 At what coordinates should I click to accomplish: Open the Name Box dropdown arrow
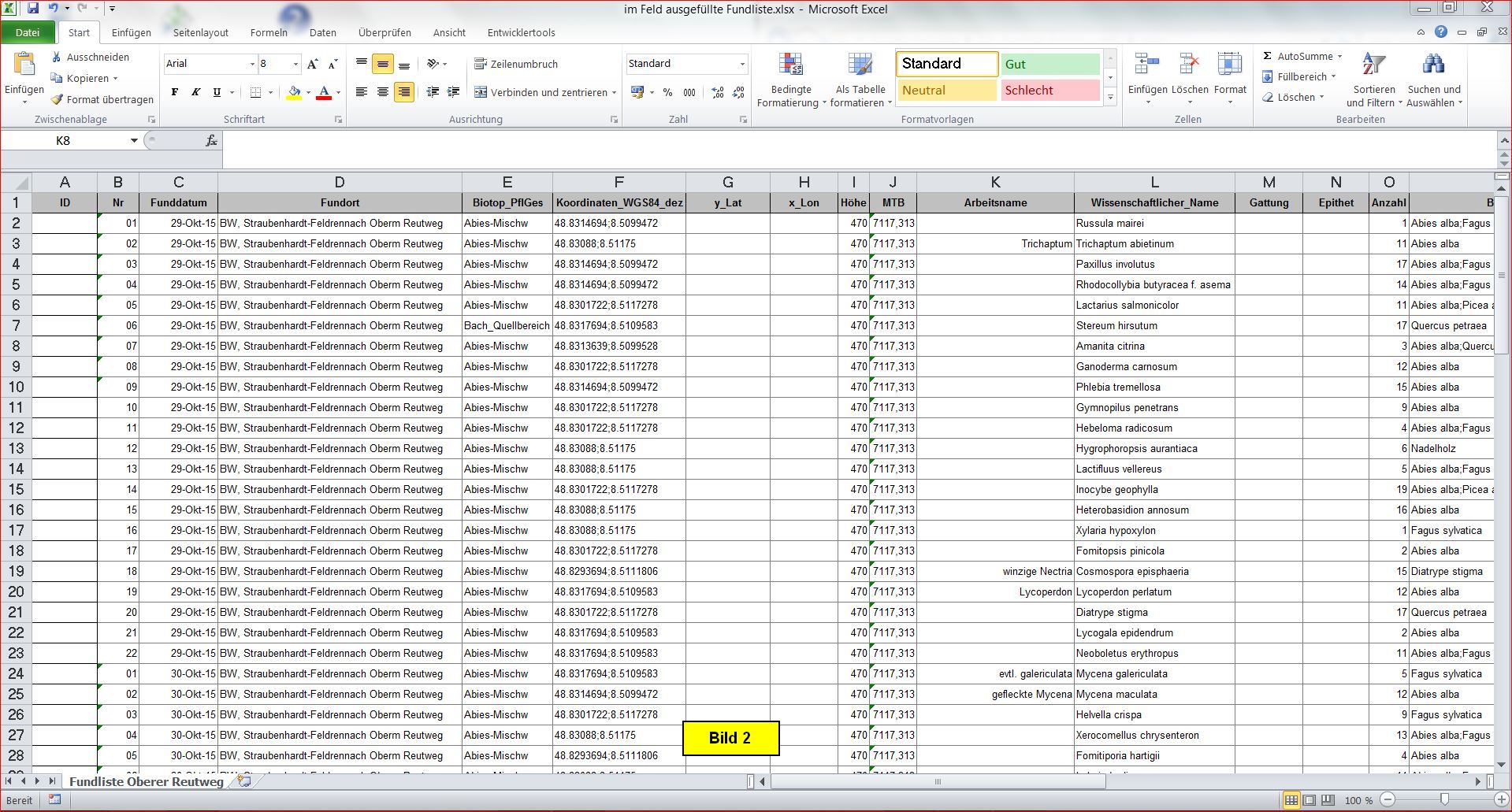pos(134,141)
